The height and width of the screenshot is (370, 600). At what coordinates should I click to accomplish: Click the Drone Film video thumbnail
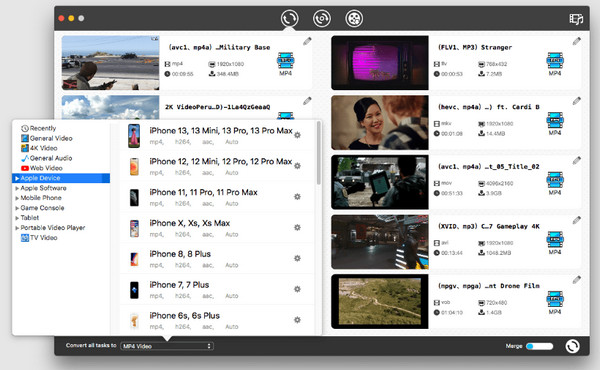[x=380, y=302]
